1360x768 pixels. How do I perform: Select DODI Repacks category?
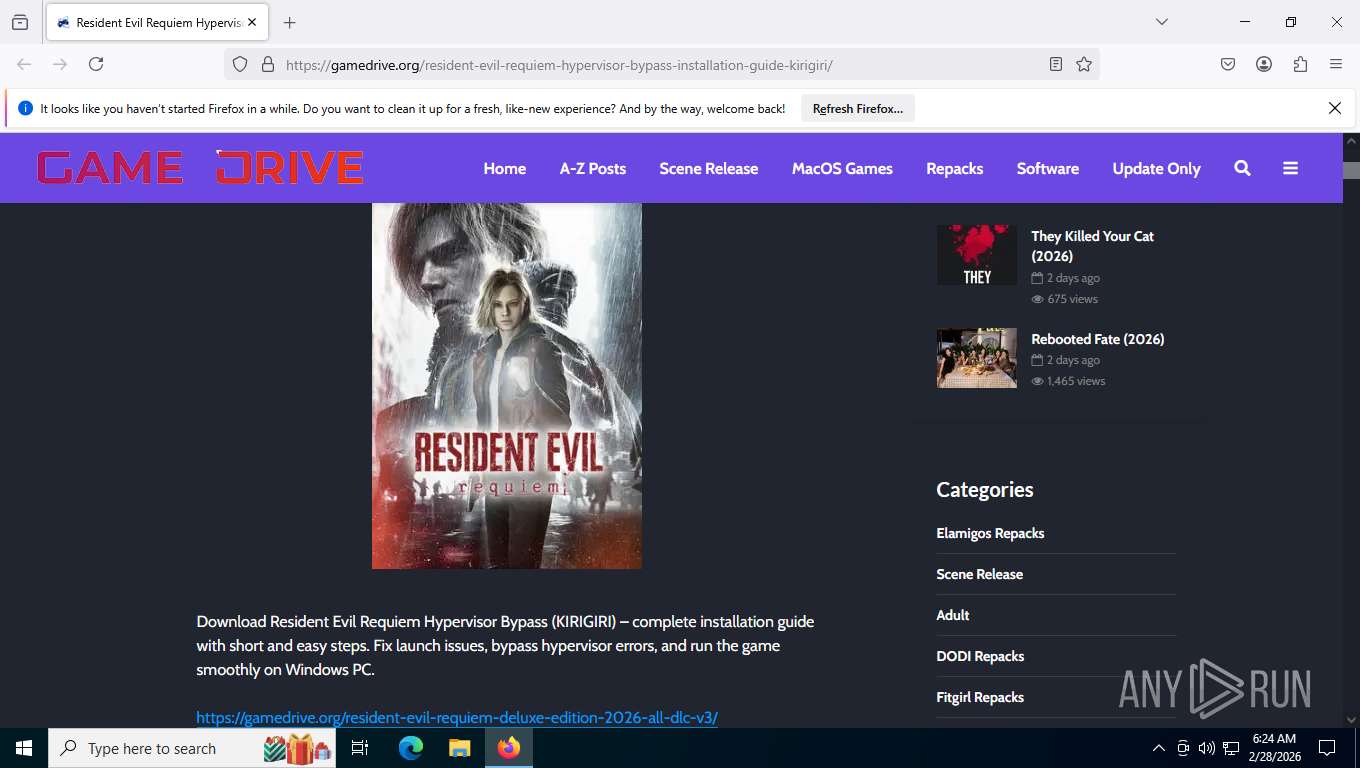coord(980,656)
